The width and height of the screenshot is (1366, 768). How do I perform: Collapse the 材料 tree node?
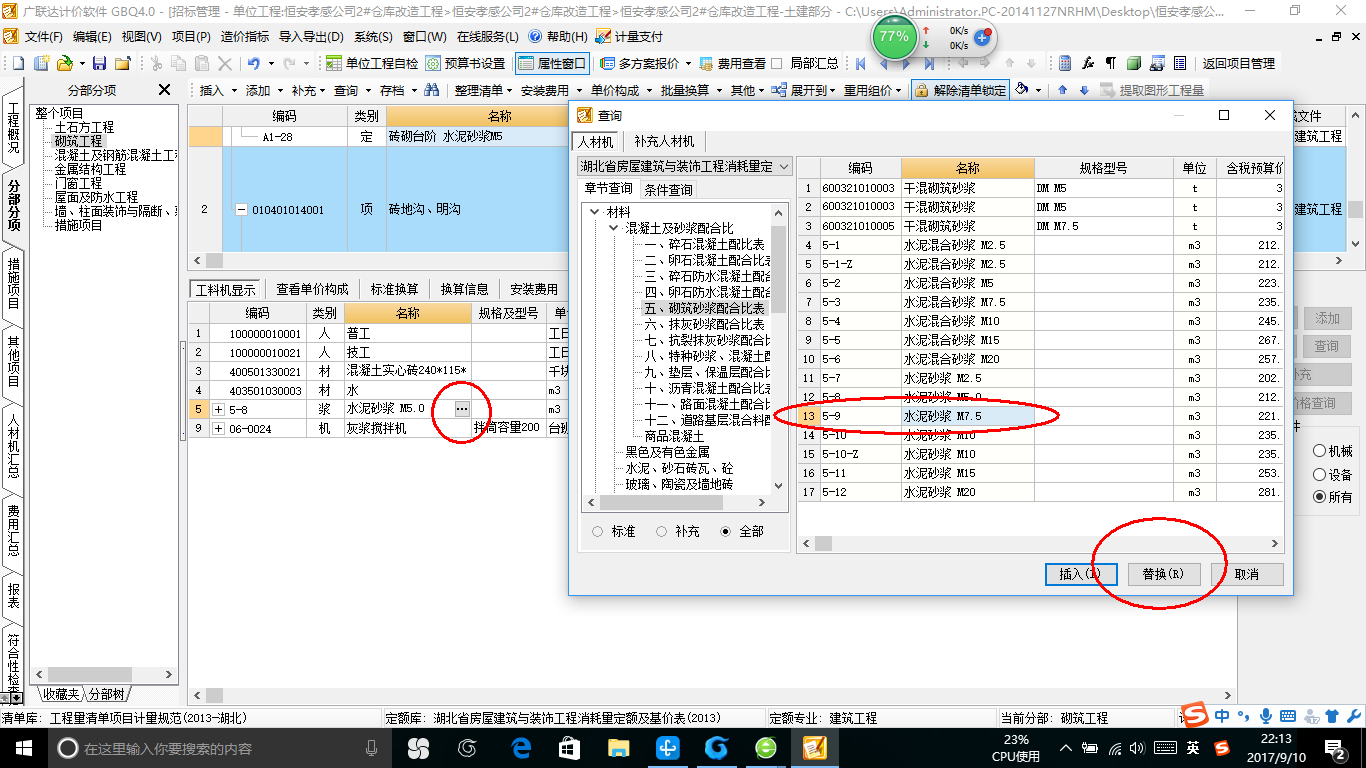click(x=595, y=212)
